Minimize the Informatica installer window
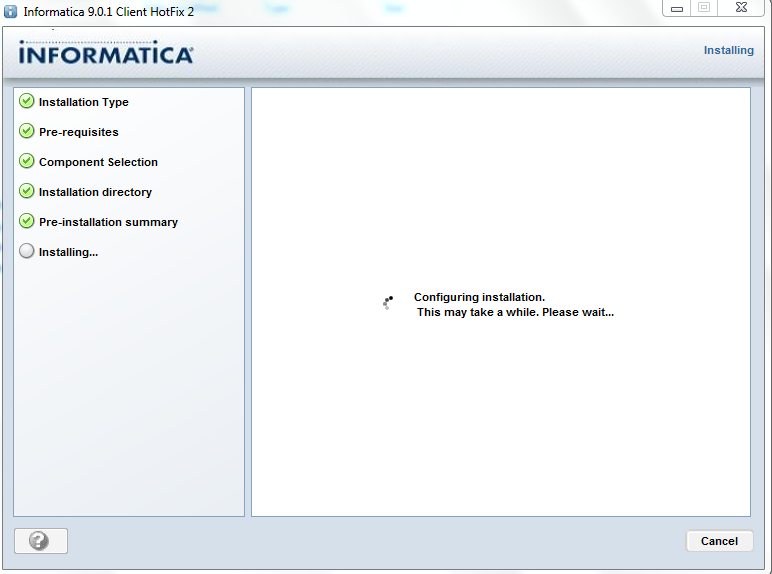This screenshot has width=772, height=574. [x=678, y=9]
